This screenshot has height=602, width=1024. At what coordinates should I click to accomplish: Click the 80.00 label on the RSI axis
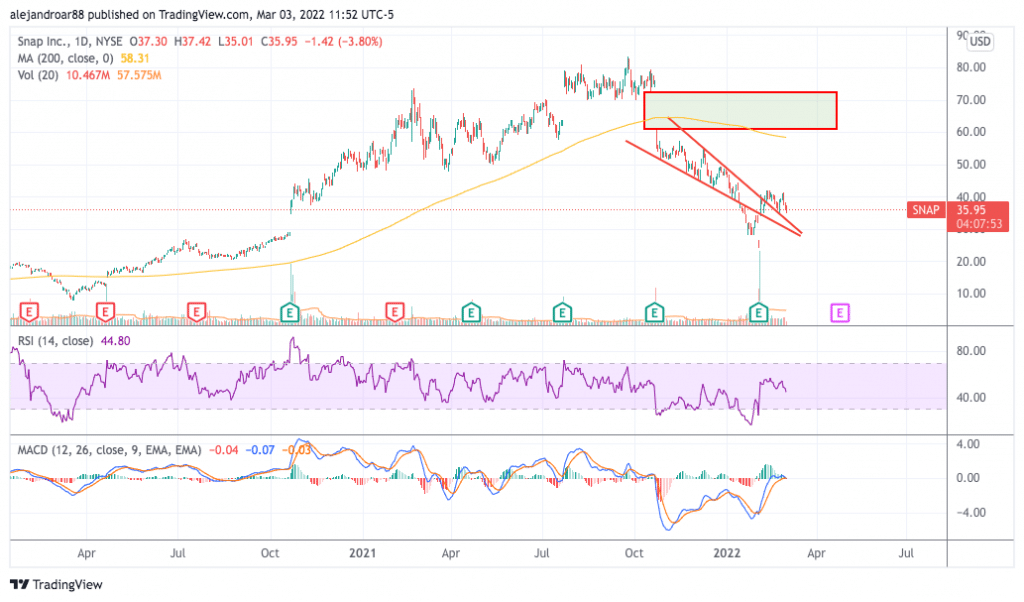click(x=971, y=351)
